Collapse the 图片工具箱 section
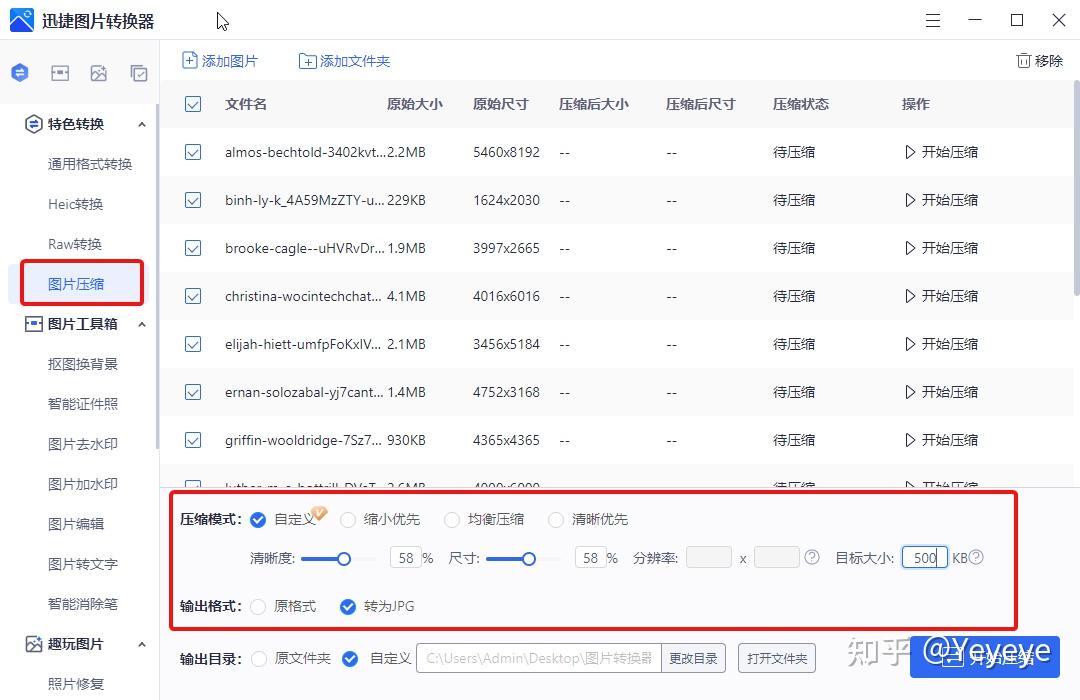 click(142, 324)
